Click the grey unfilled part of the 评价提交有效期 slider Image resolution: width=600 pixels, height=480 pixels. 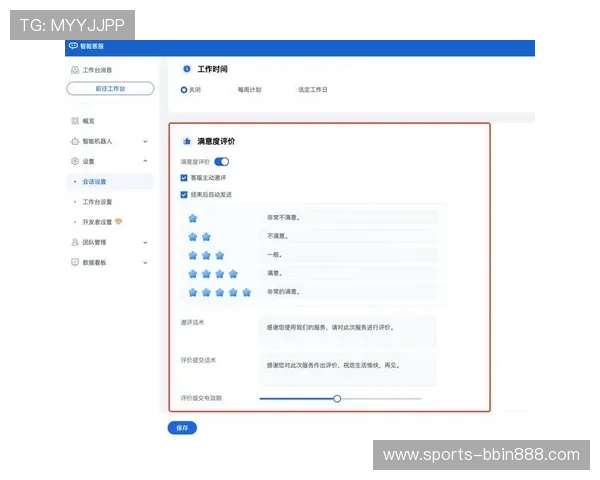click(x=381, y=398)
